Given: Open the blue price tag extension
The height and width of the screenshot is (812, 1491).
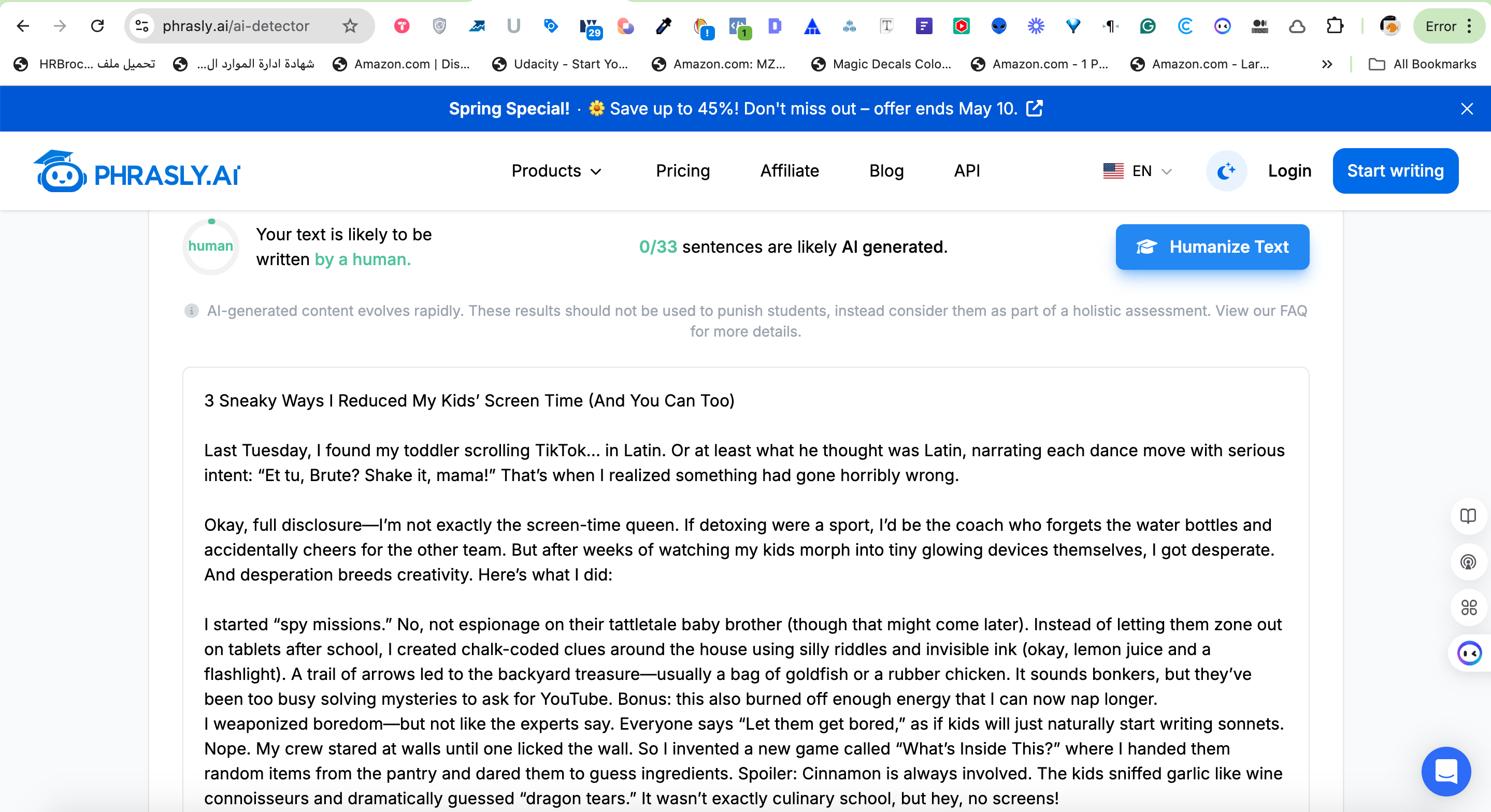Looking at the screenshot, I should [x=551, y=26].
